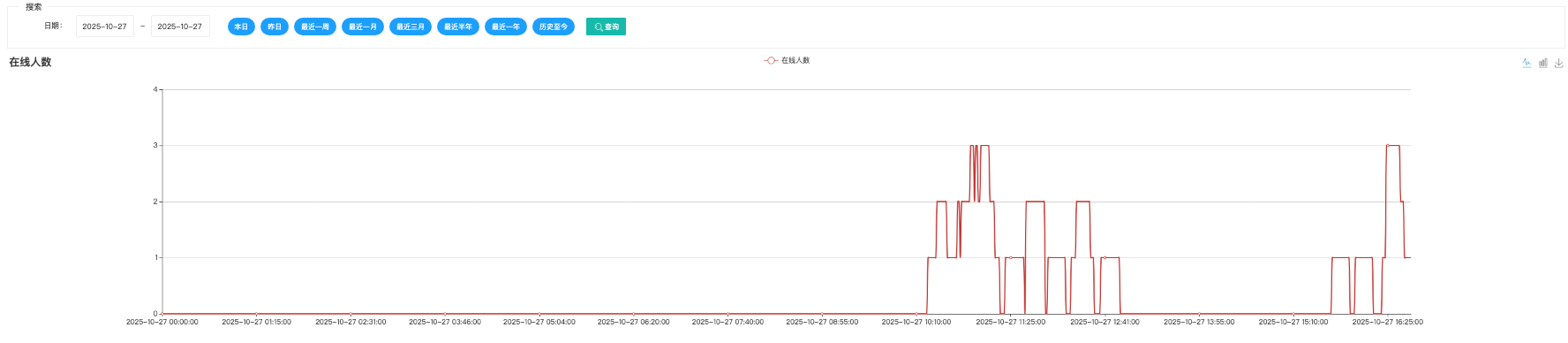1568x343 pixels.
Task: Click x-axis label 2025-10-27 15:10:00
Action: (1293, 322)
